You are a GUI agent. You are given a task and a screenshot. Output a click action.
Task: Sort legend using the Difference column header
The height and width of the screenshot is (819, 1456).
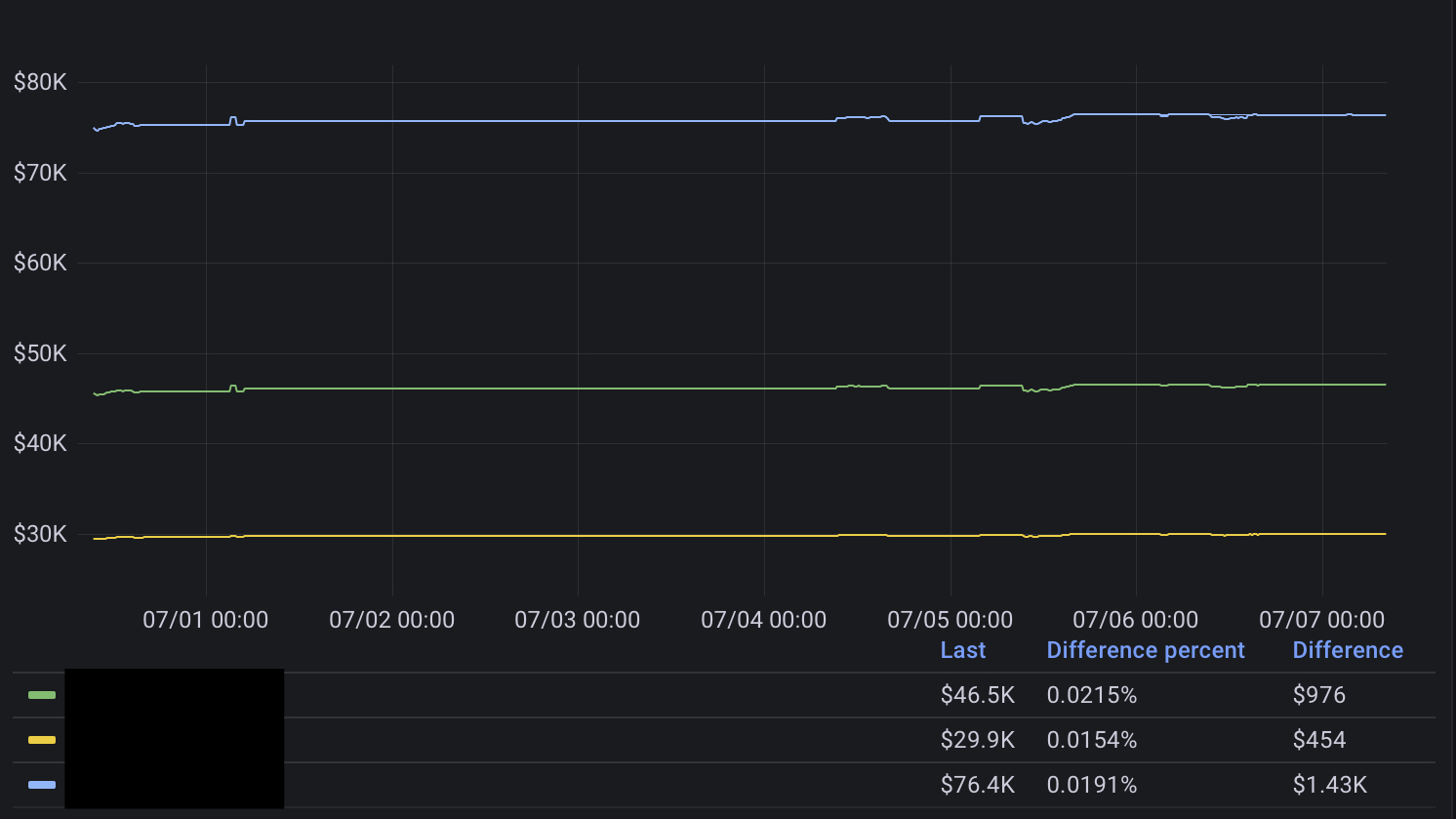click(x=1348, y=649)
